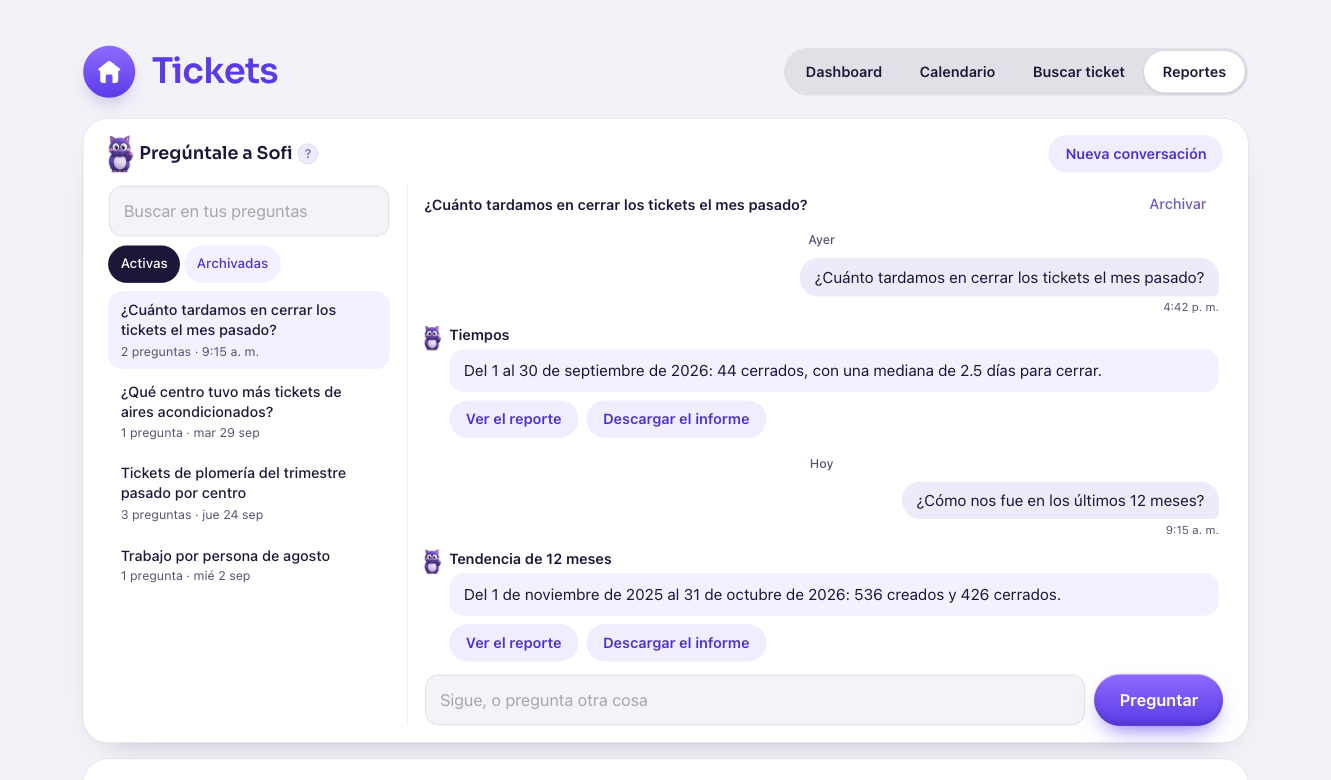Viewport: 1331px width, 780px height.
Task: Click the owl avatar beside Tiempos
Action: pos(432,338)
